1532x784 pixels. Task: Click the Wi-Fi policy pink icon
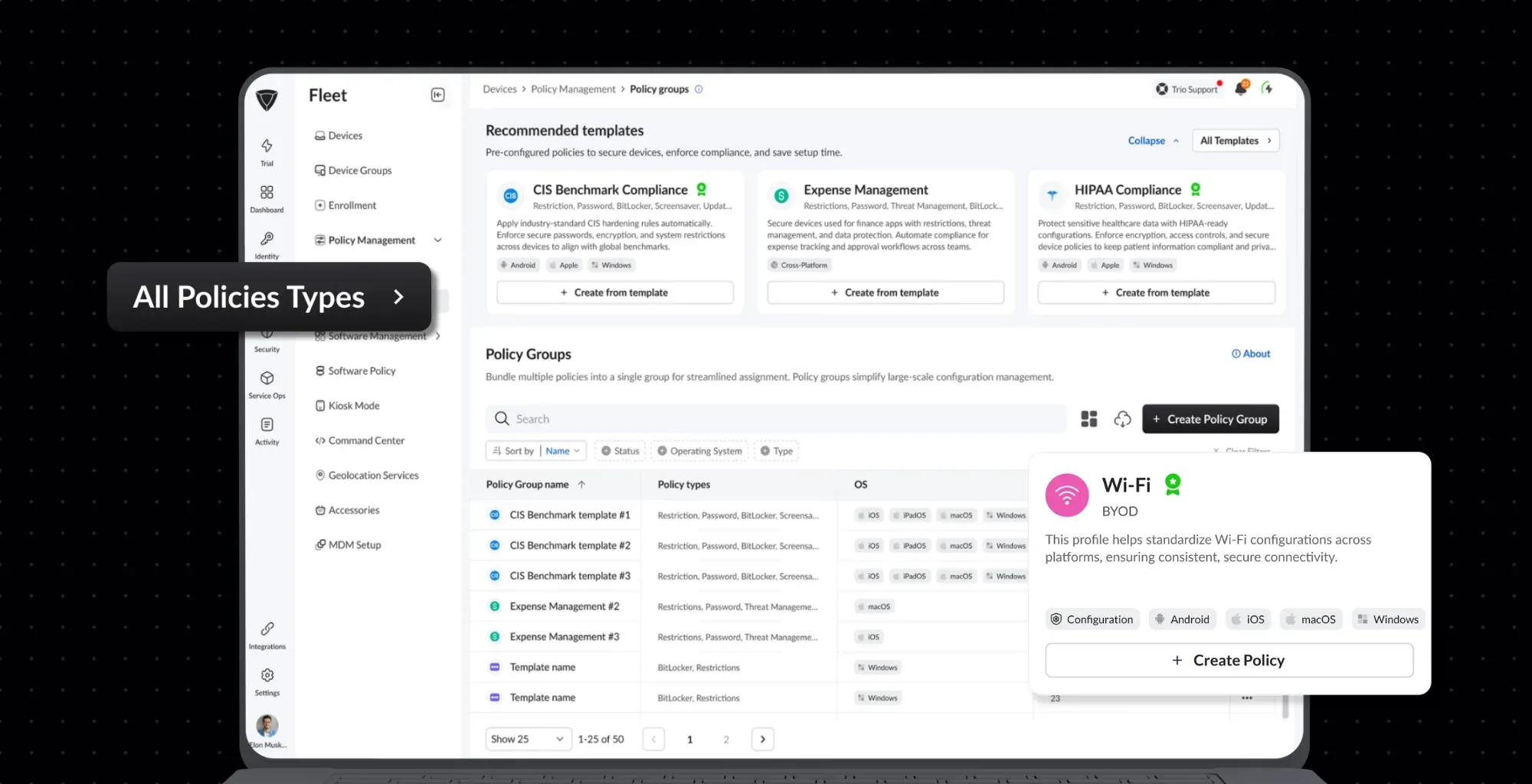[x=1067, y=495]
